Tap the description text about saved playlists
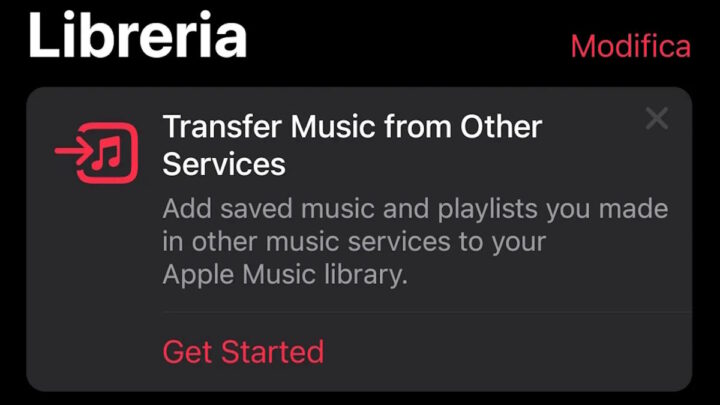This screenshot has height=405, width=720. point(415,242)
